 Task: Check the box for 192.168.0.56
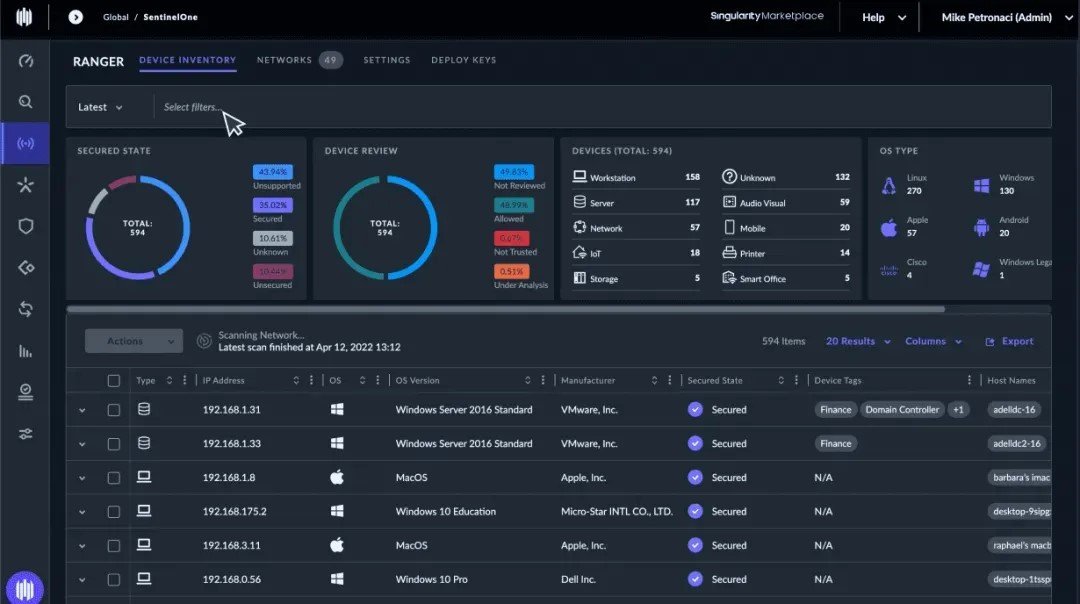114,580
